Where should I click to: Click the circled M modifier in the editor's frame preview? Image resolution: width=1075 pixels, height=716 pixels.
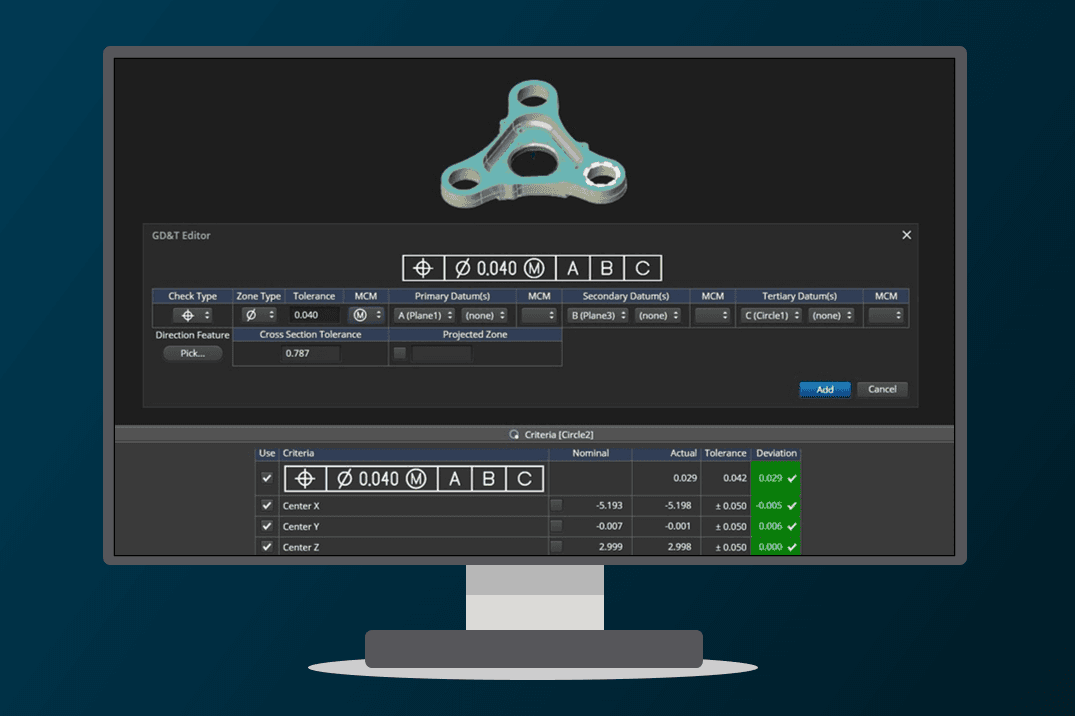point(535,268)
